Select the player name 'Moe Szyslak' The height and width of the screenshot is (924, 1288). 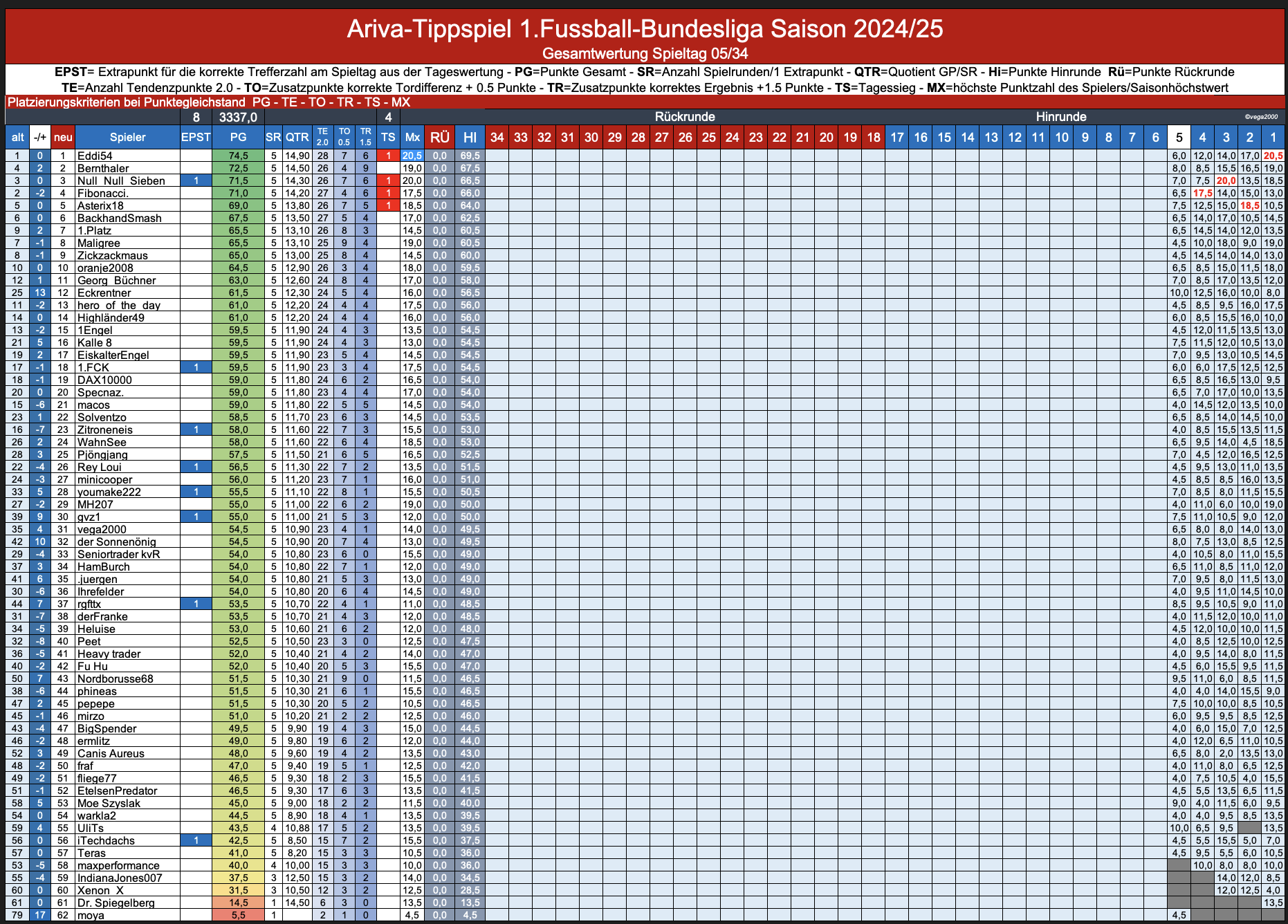click(x=109, y=803)
